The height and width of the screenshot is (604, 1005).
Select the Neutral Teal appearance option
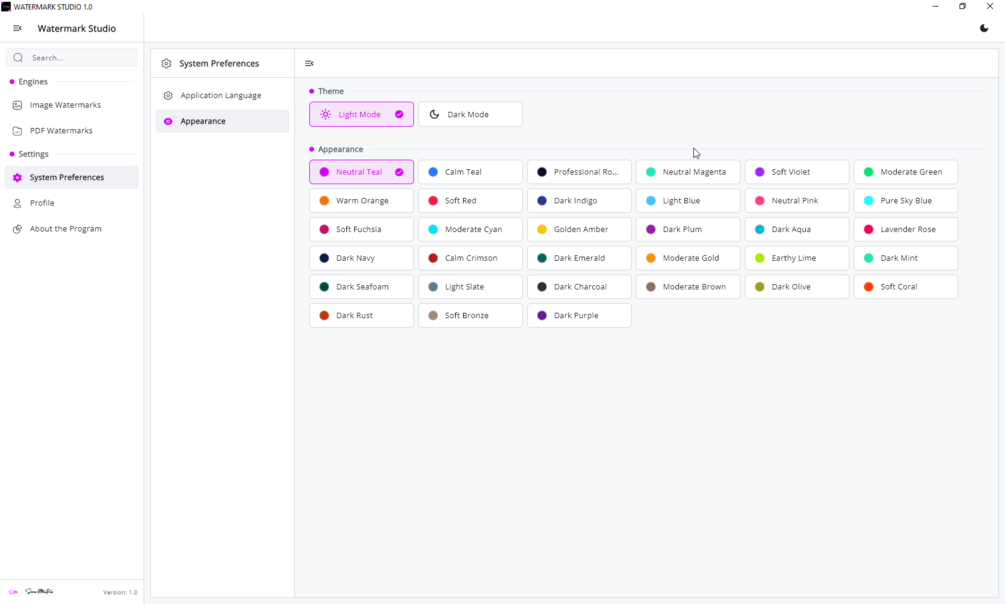click(x=361, y=172)
